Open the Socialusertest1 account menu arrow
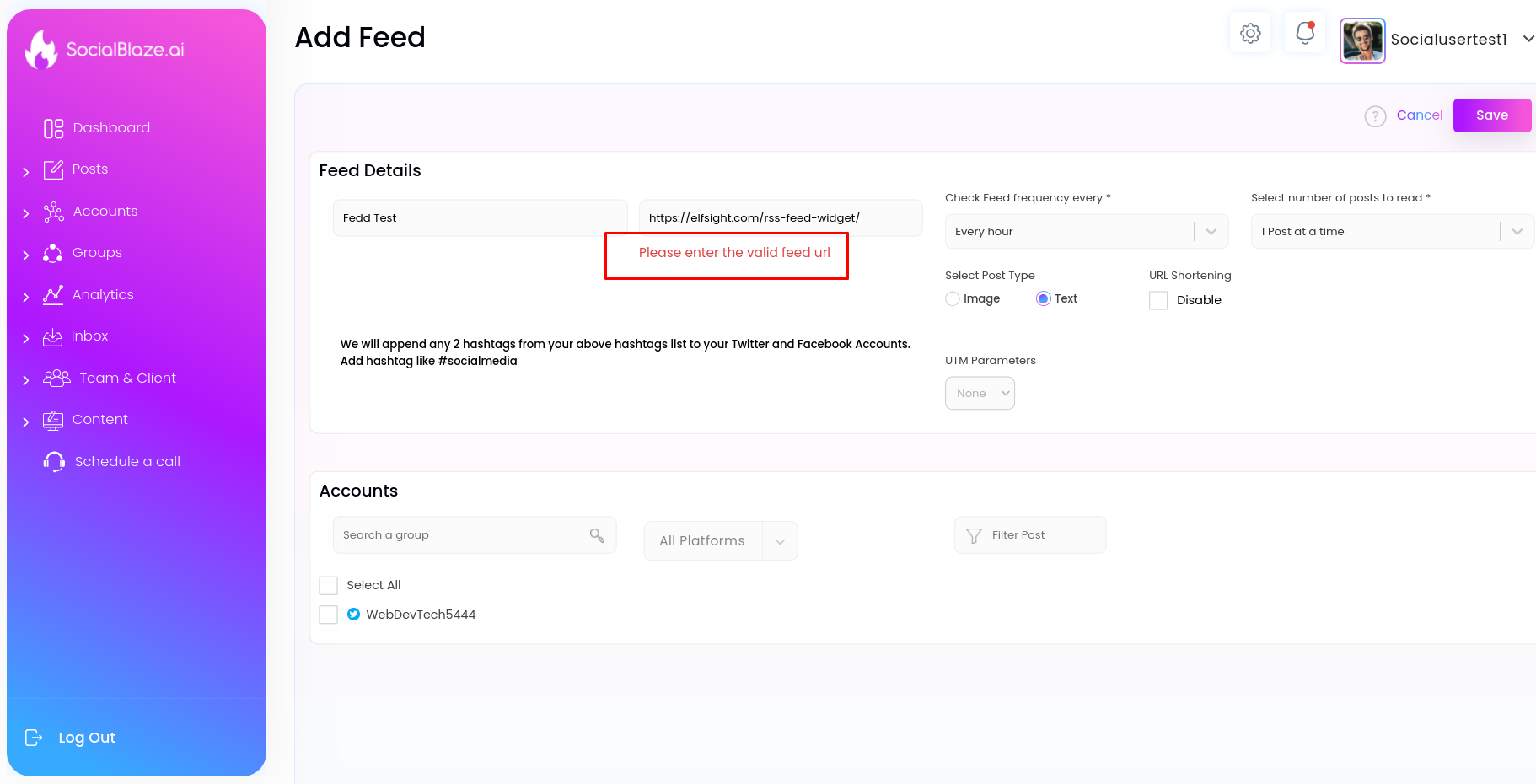The image size is (1536, 784). pyautogui.click(x=1528, y=39)
